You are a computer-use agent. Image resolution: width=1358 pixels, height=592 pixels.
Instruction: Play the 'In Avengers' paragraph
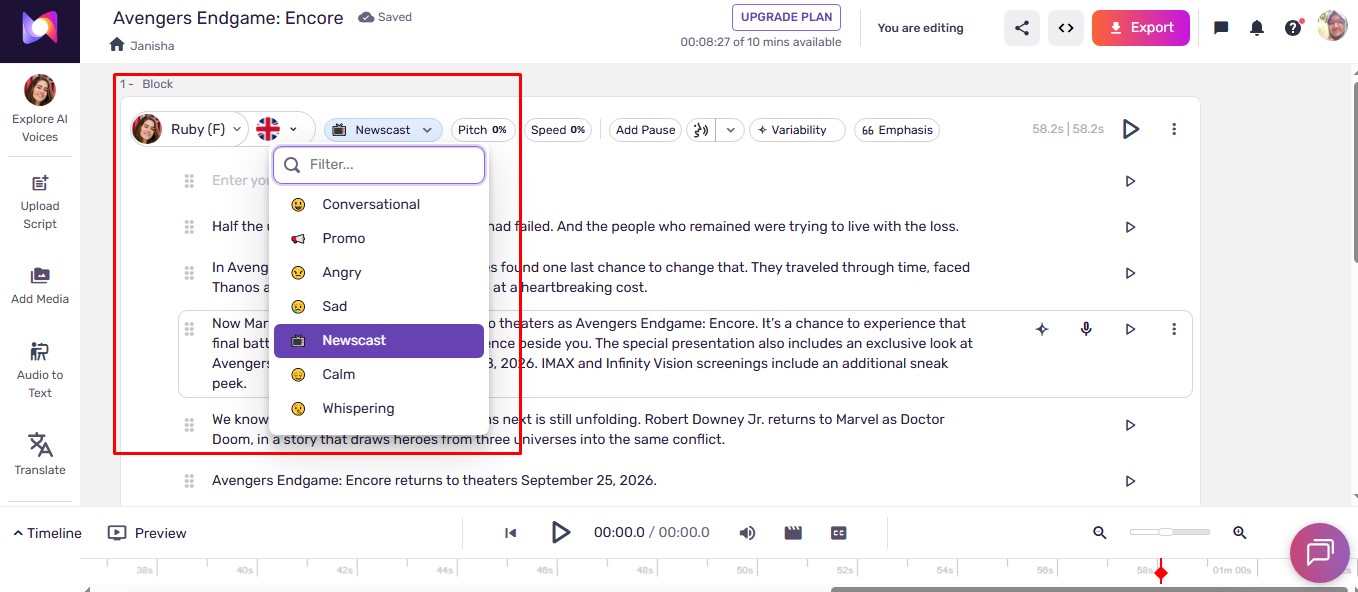pyautogui.click(x=1130, y=273)
